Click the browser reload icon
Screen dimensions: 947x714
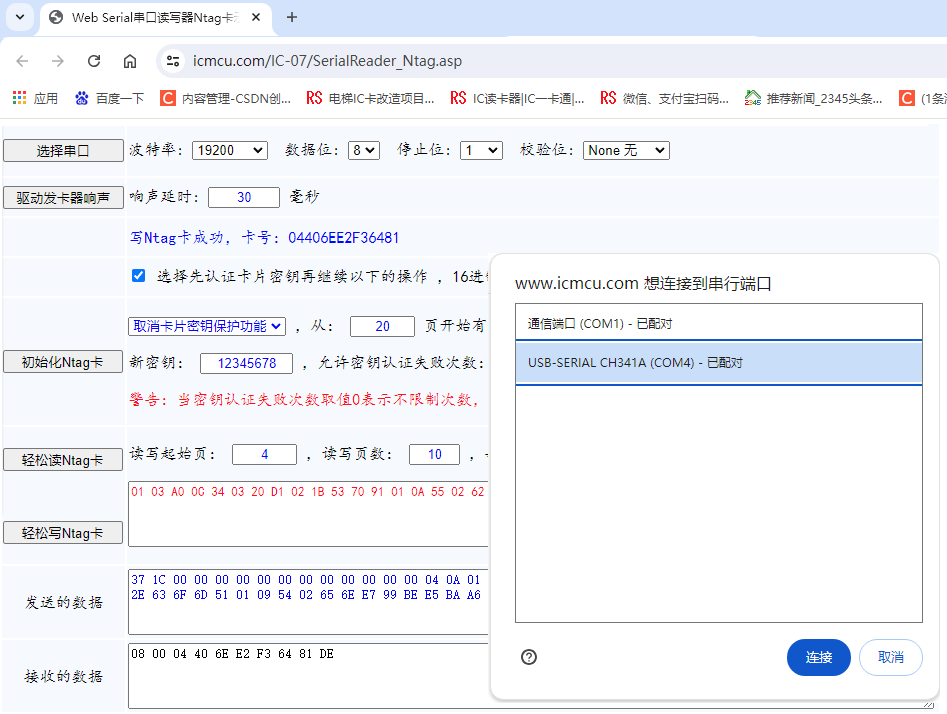[x=94, y=61]
